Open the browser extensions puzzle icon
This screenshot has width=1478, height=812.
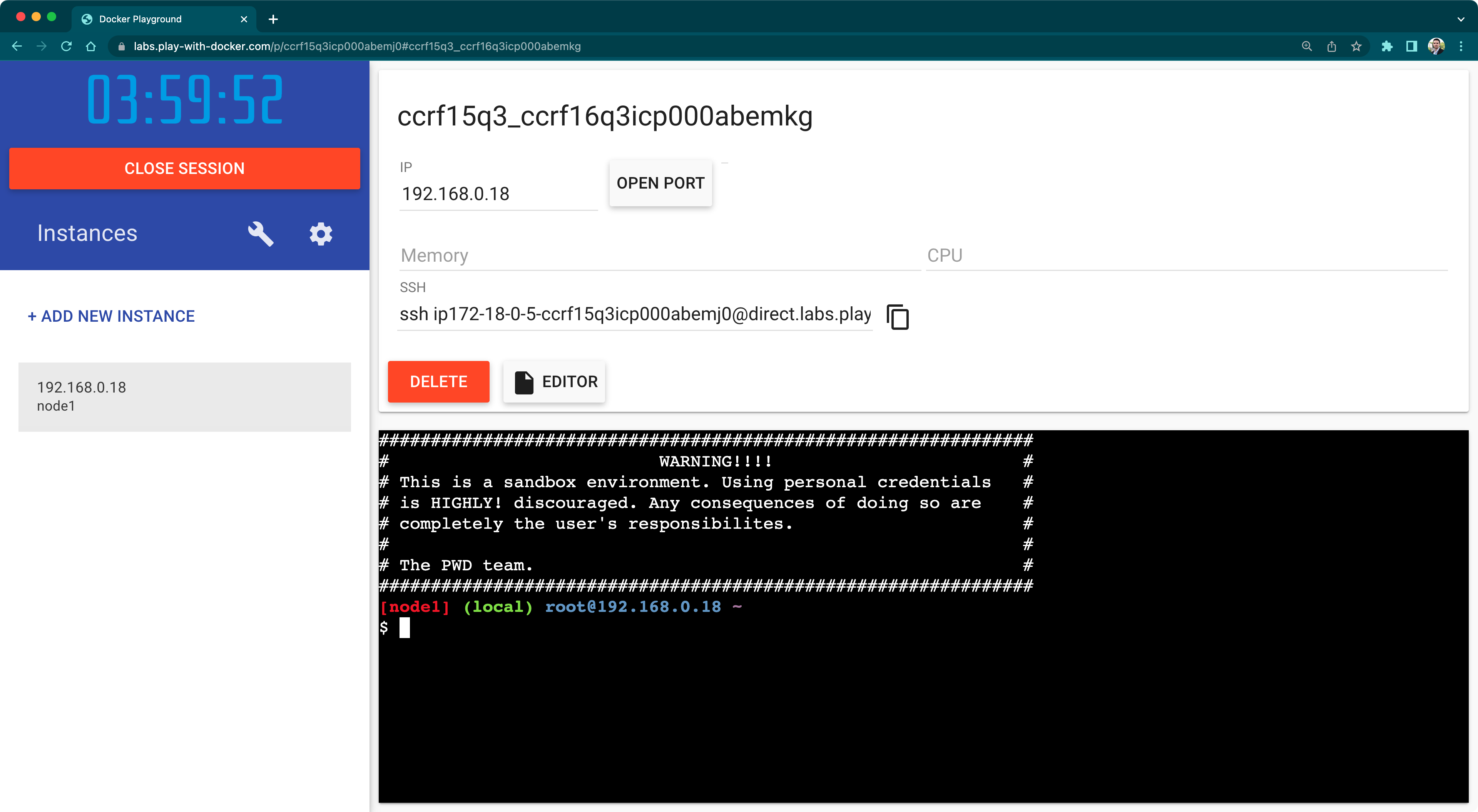point(1387,47)
